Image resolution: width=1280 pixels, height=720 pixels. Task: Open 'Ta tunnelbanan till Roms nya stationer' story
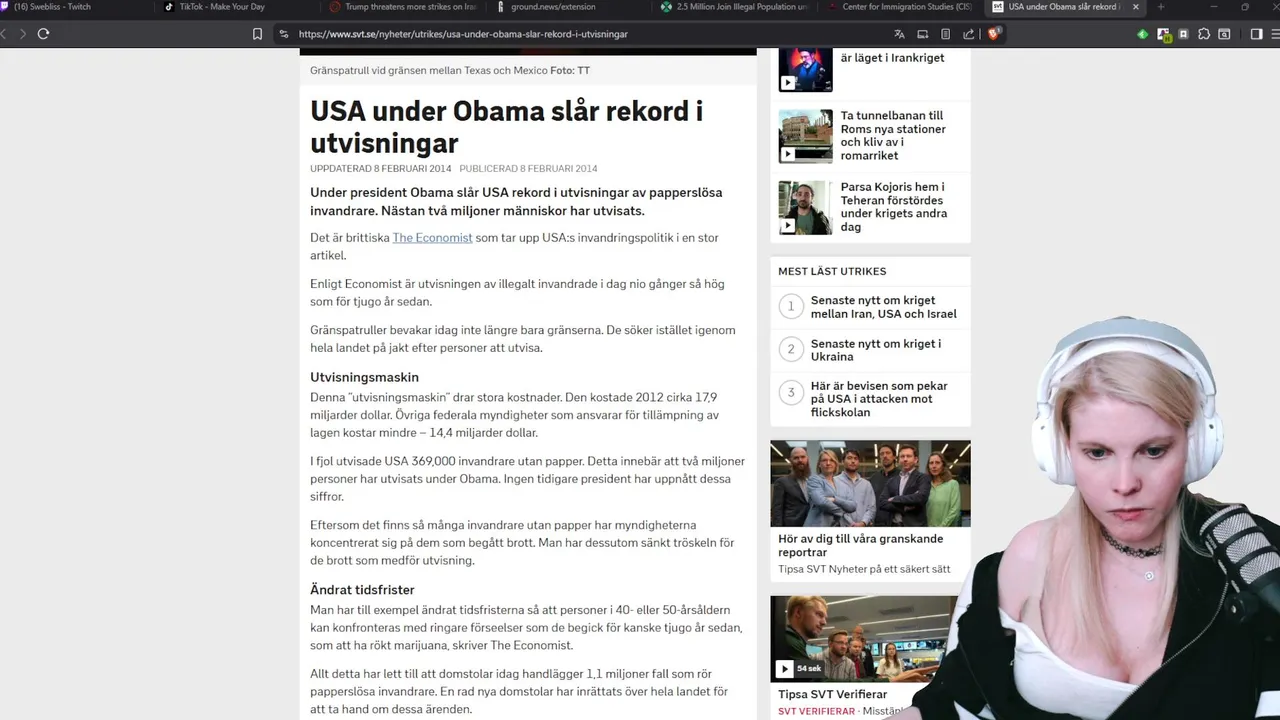893,136
